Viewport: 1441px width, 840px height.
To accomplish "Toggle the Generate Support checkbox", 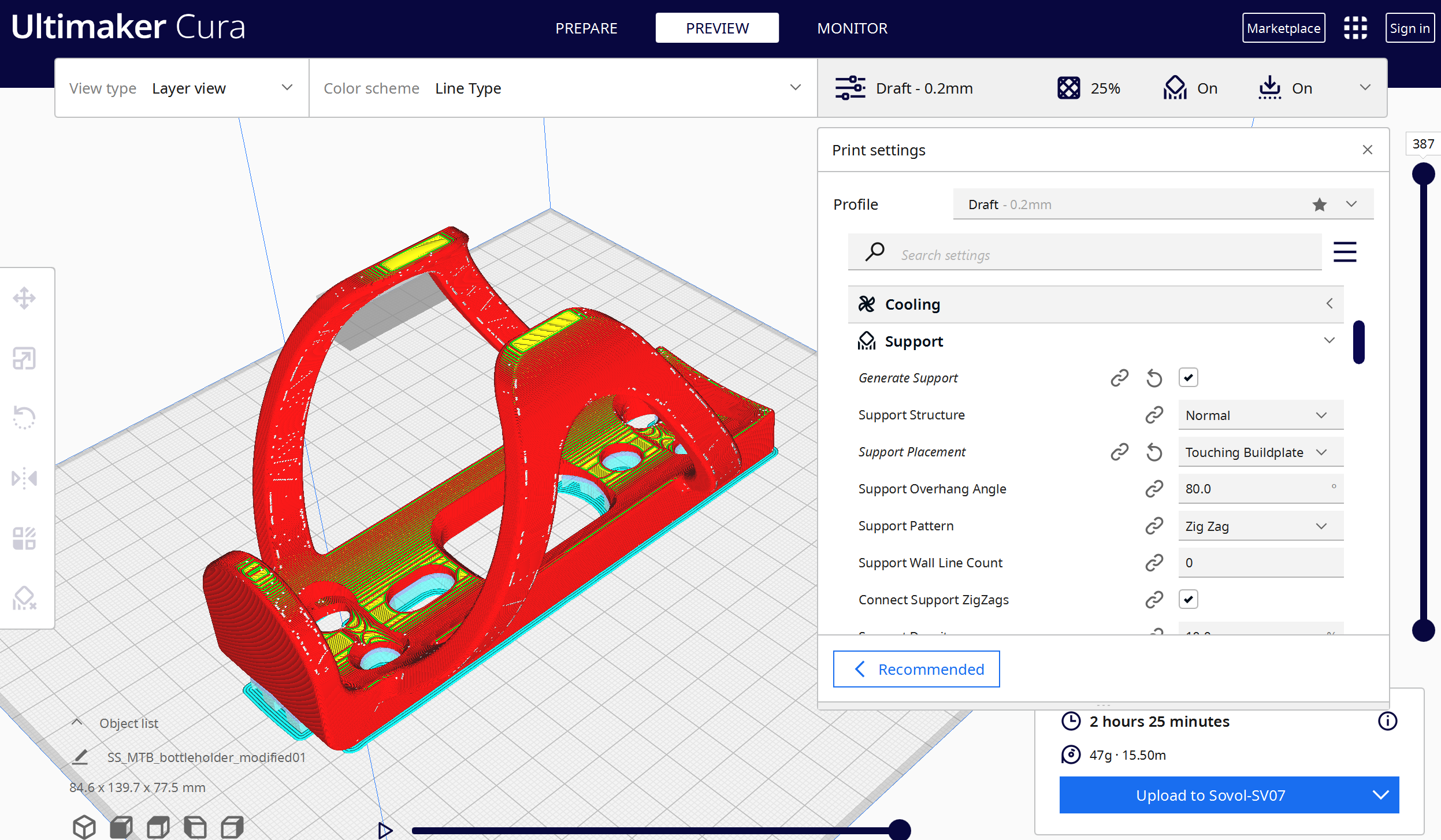I will 1188,378.
